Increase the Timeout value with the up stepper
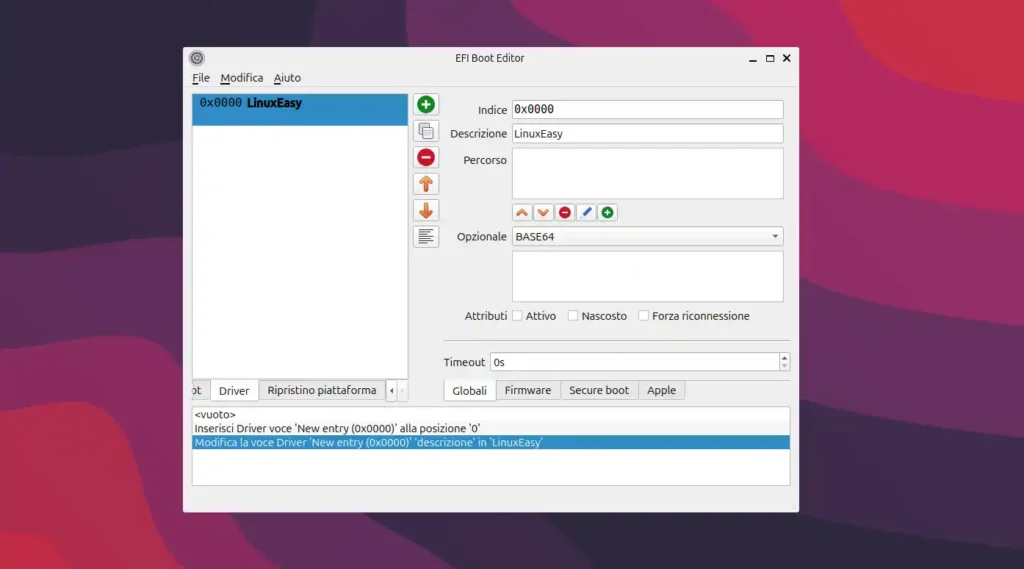Viewport: 1024px width, 569px height. pos(784,357)
